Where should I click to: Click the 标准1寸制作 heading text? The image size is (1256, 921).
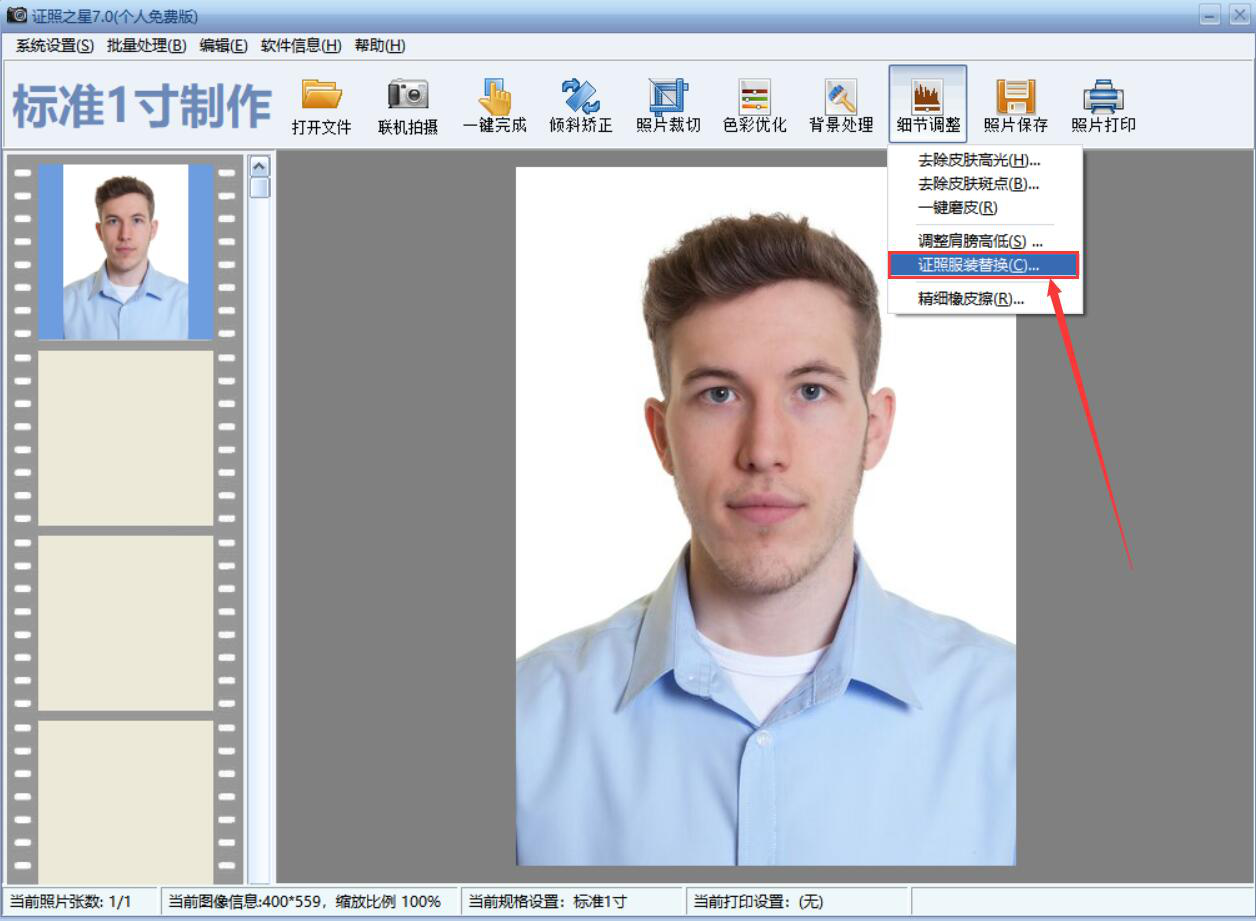(x=142, y=106)
